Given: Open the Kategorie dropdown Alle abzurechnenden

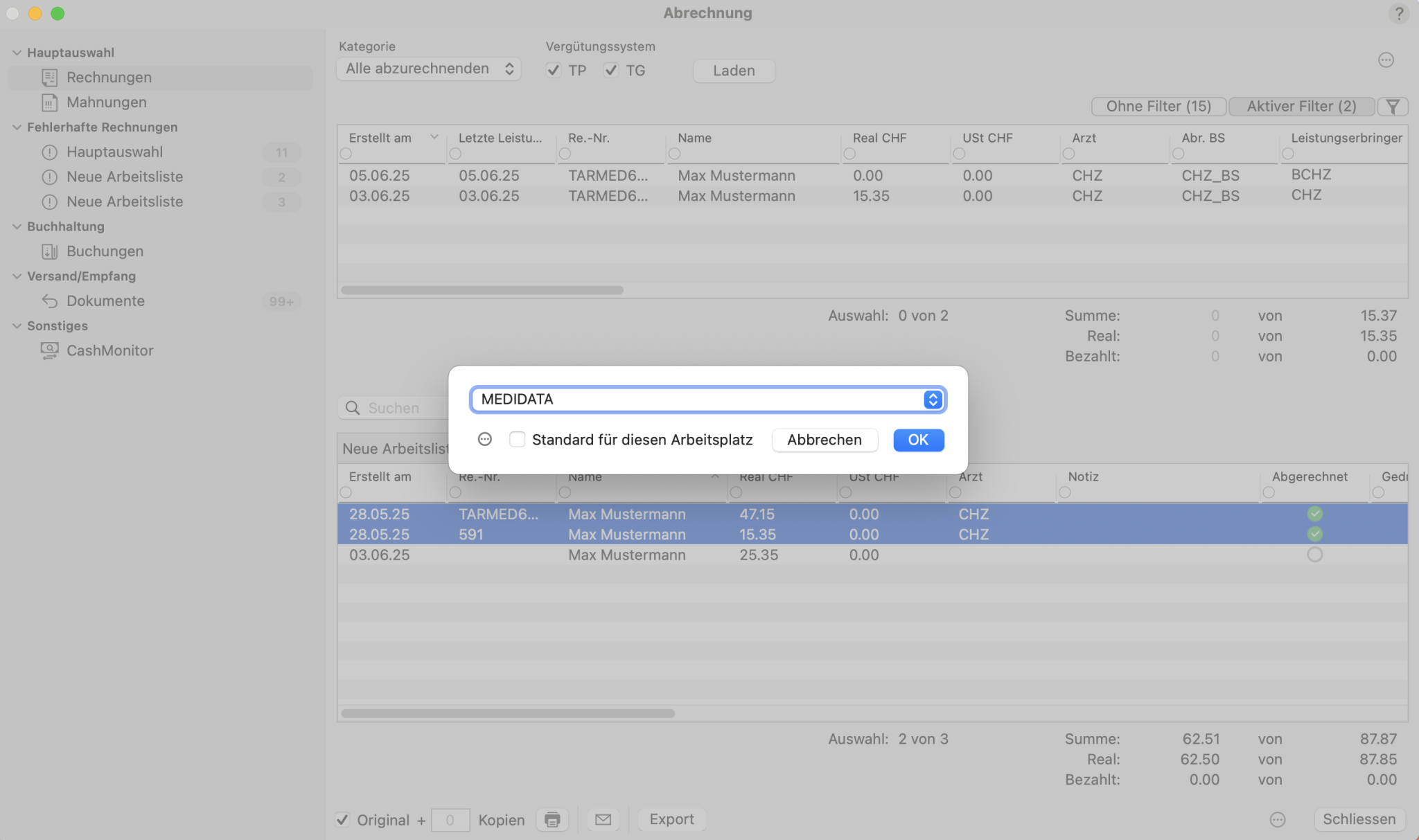Looking at the screenshot, I should pyautogui.click(x=429, y=69).
